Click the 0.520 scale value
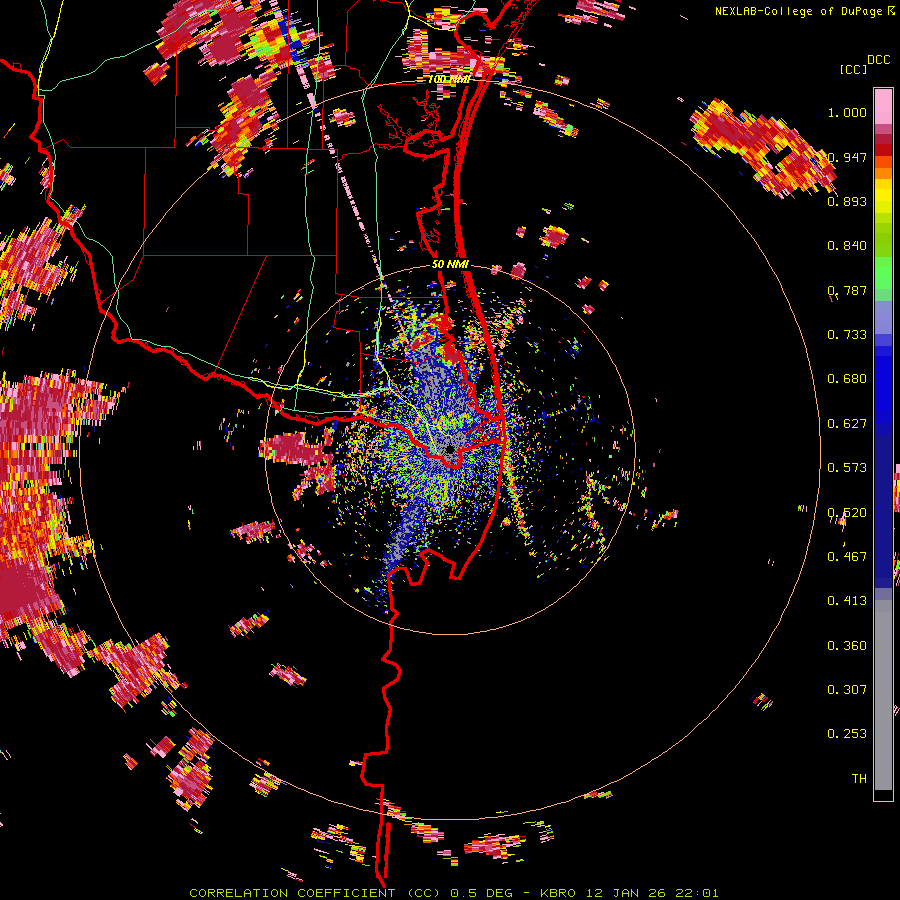Screen dimensions: 900x900 click(847, 513)
